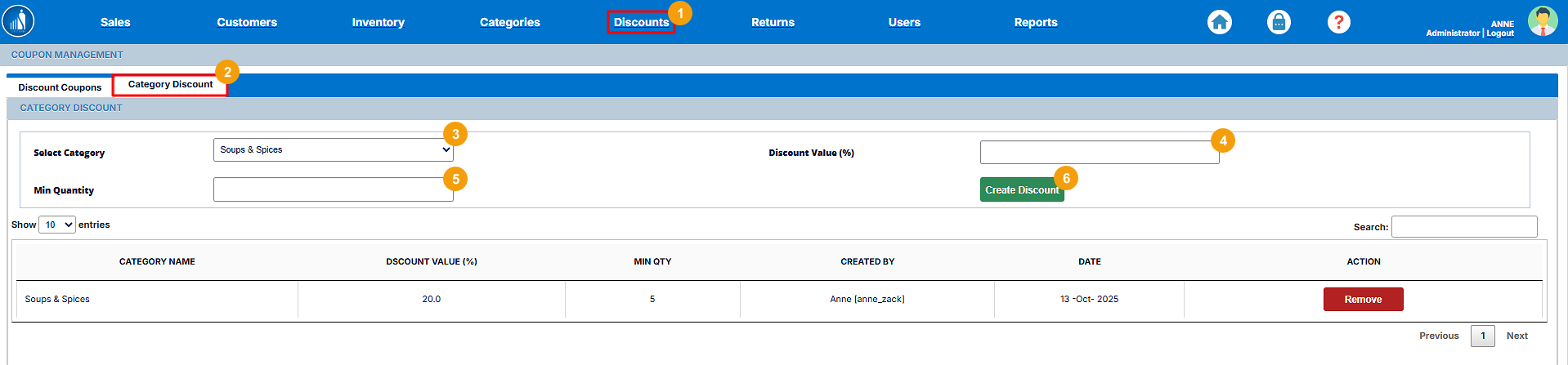The image size is (1568, 365).
Task: Click the Logout link
Action: click(1500, 33)
